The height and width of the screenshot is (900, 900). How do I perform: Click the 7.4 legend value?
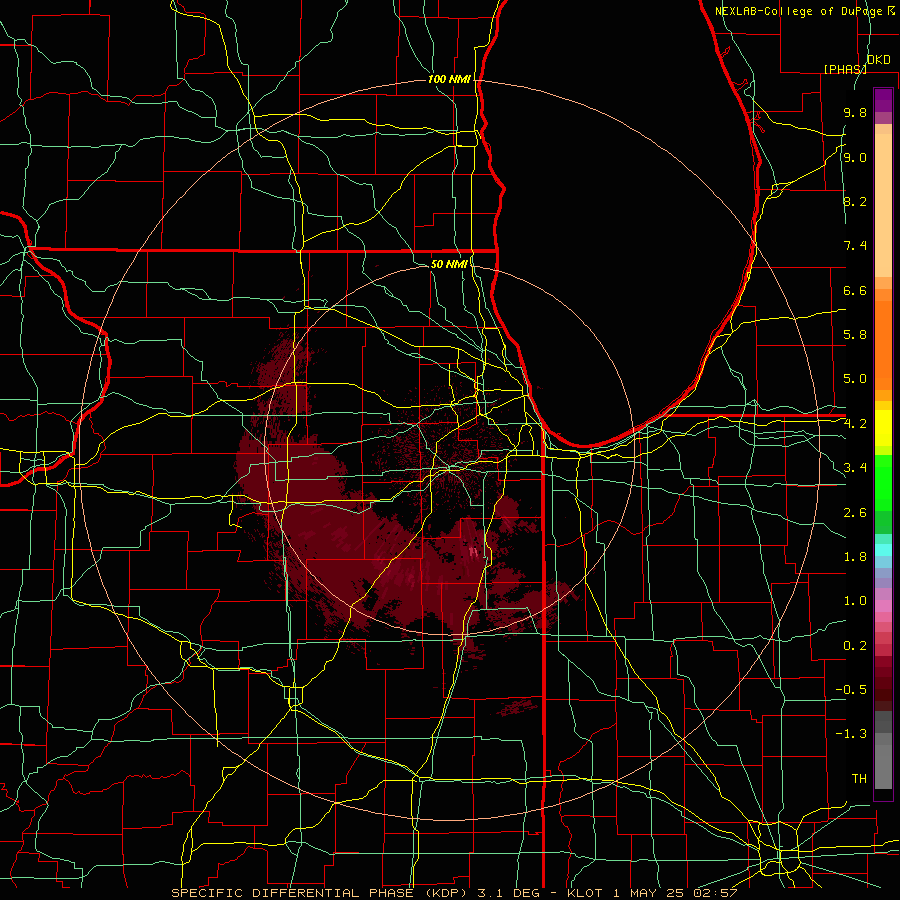[x=855, y=246]
